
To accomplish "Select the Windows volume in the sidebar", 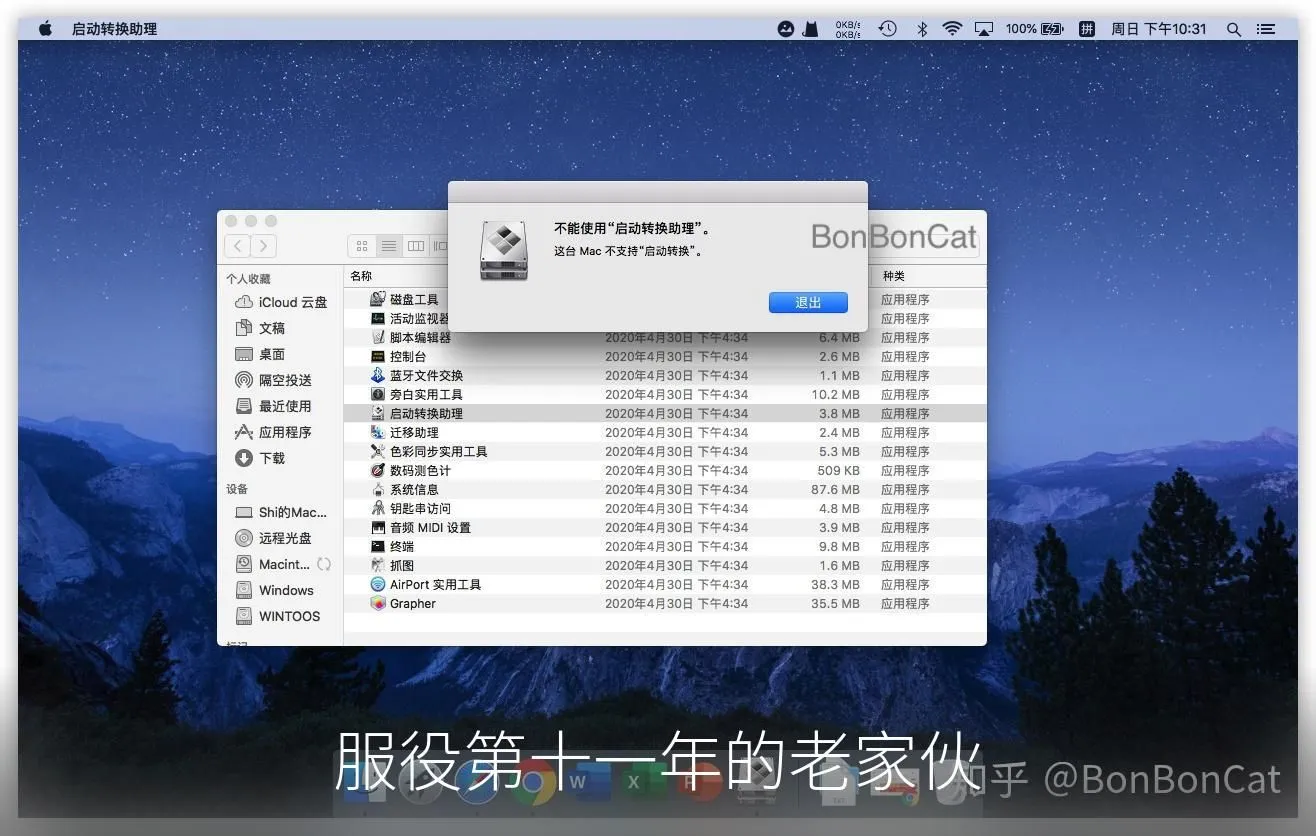I will 274,590.
